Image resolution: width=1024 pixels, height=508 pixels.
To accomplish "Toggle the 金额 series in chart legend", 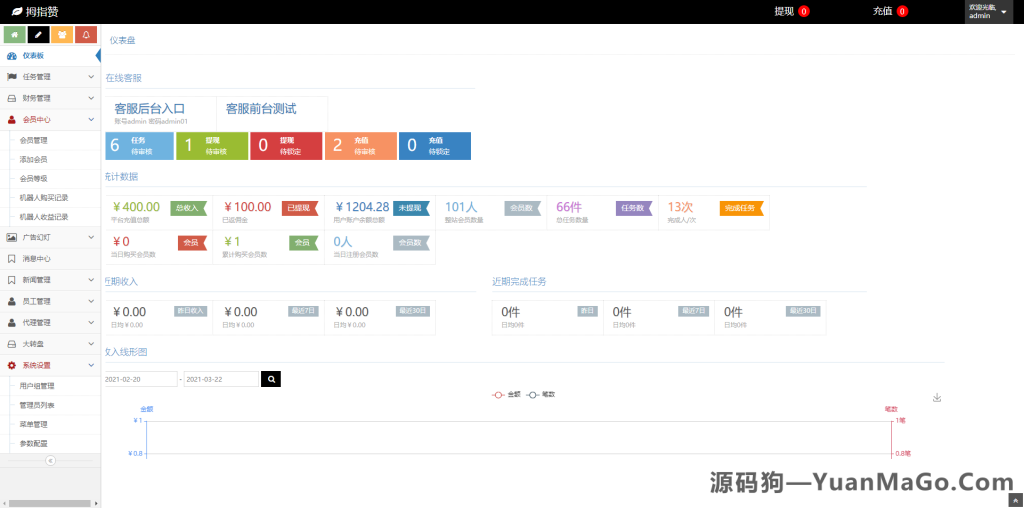I will (506, 394).
